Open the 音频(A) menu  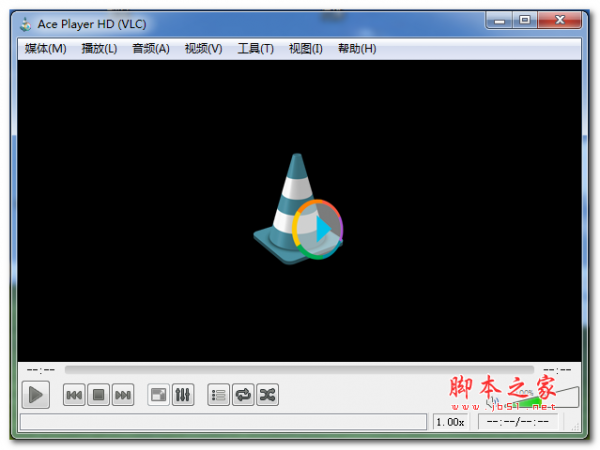click(x=151, y=49)
